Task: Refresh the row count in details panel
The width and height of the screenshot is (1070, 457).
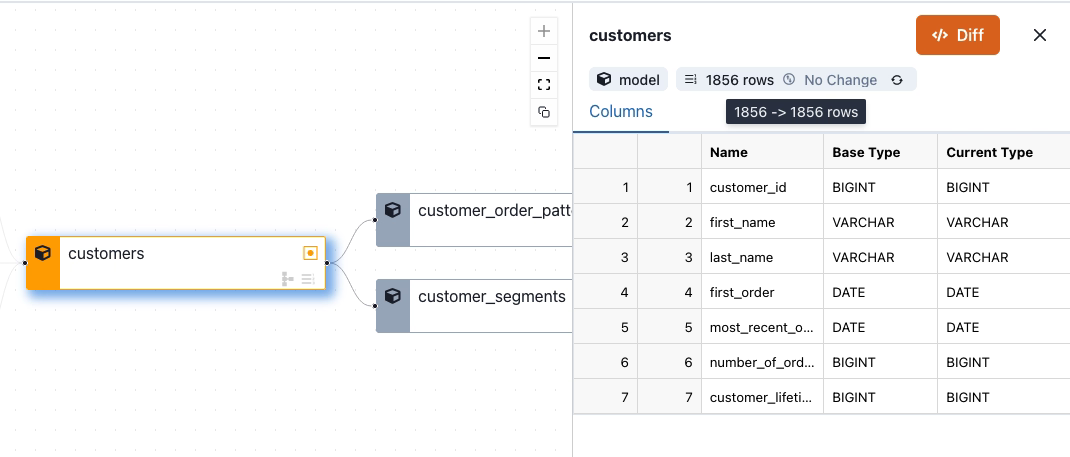Action: click(x=897, y=80)
